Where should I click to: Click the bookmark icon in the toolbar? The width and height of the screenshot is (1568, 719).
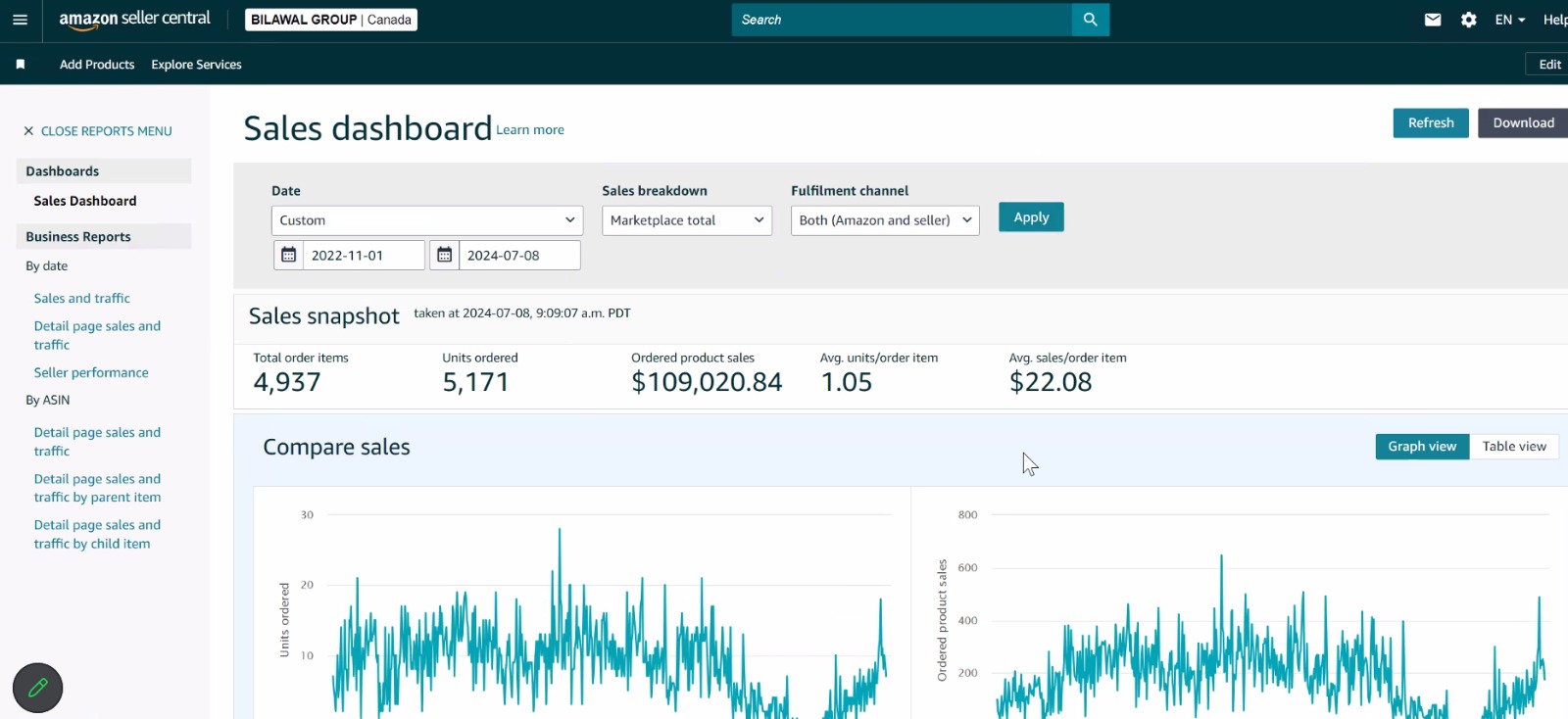coord(21,65)
